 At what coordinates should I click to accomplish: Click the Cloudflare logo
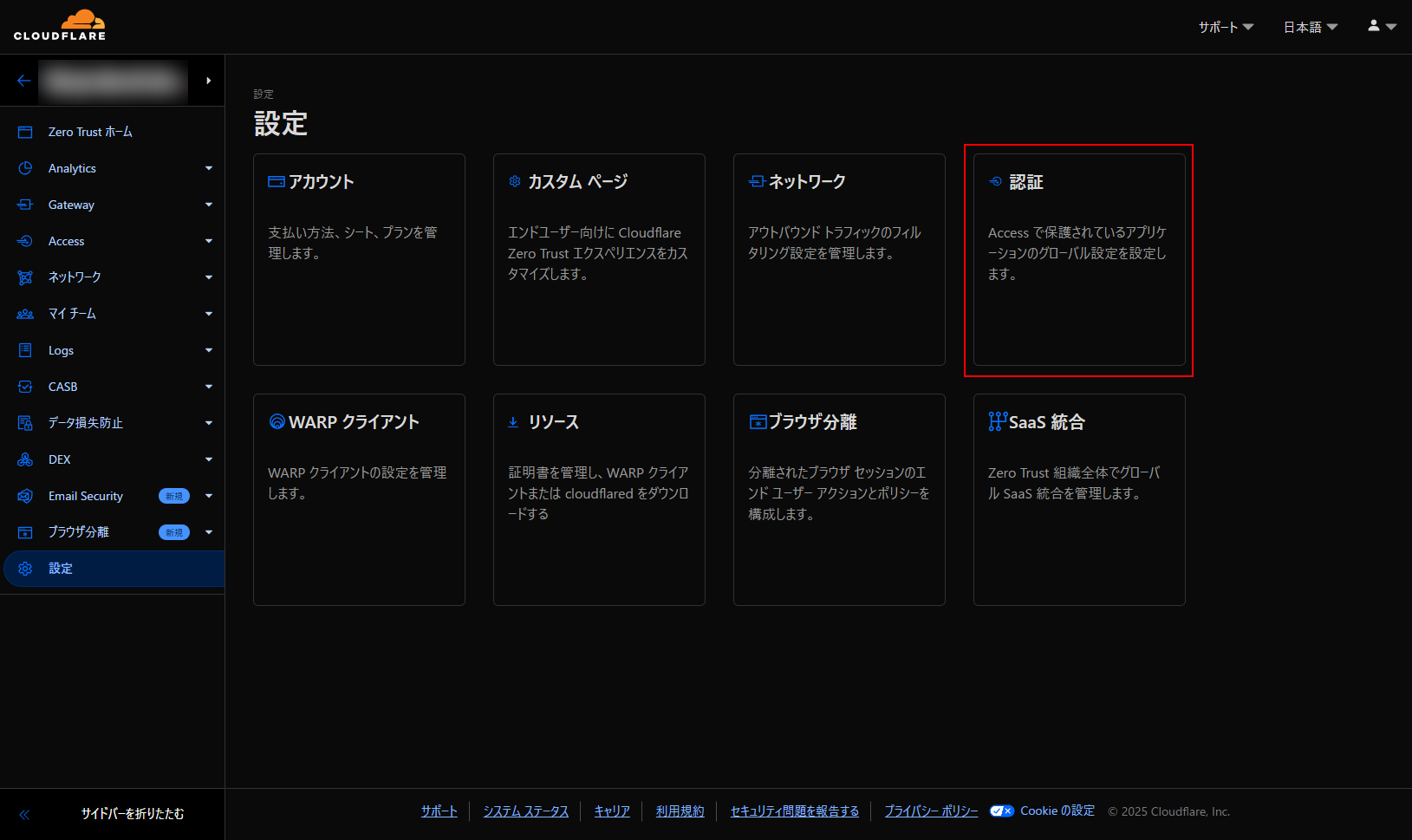(x=60, y=25)
